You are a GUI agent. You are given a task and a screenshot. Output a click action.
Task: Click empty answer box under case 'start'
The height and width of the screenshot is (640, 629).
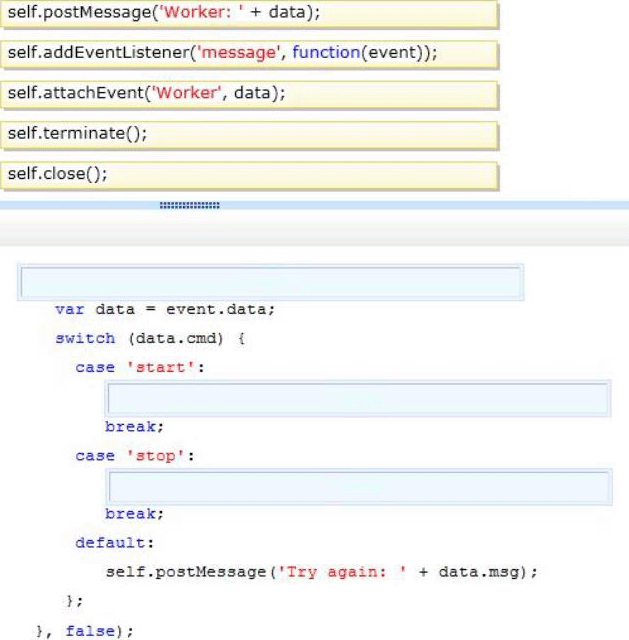(x=358, y=400)
